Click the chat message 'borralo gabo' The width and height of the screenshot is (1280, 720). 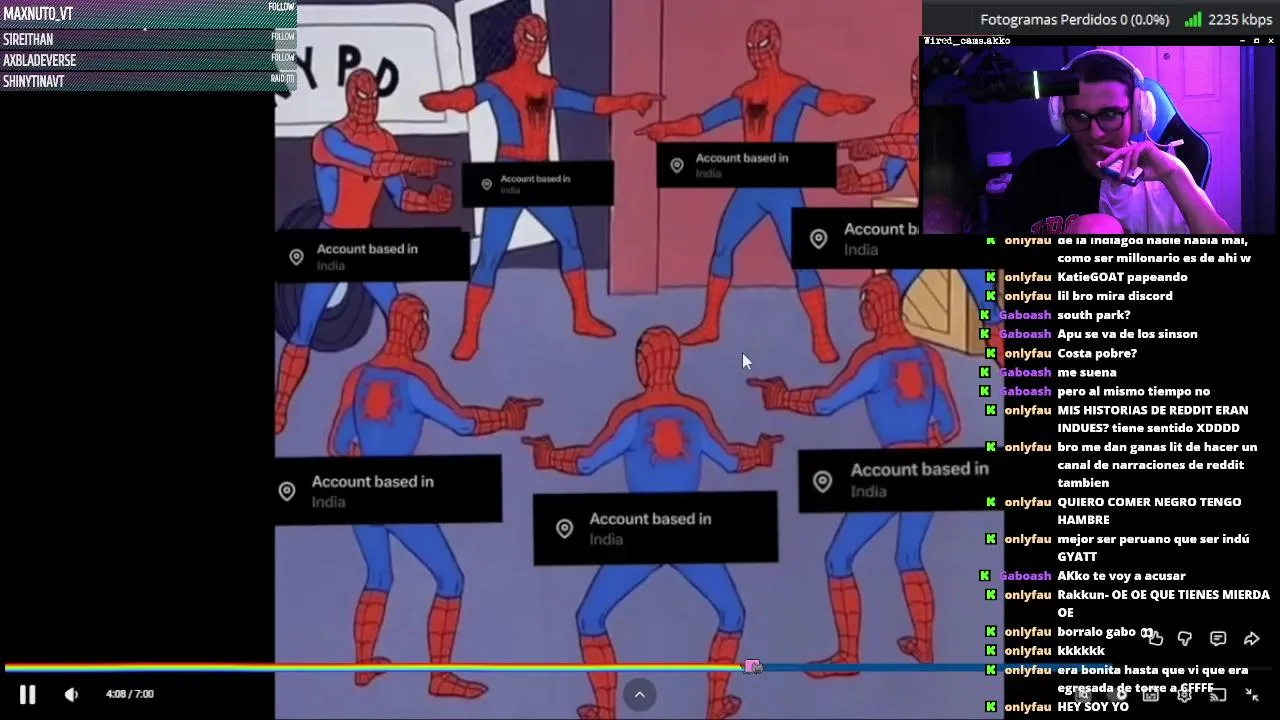(x=1106, y=632)
